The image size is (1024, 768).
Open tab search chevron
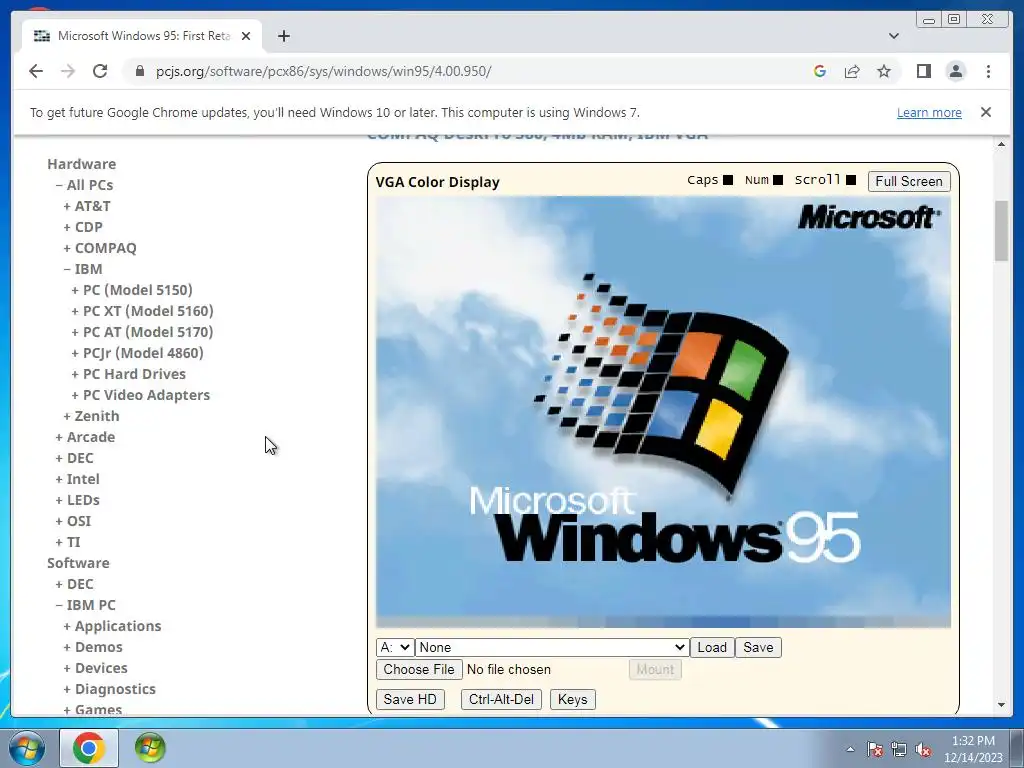(x=893, y=36)
